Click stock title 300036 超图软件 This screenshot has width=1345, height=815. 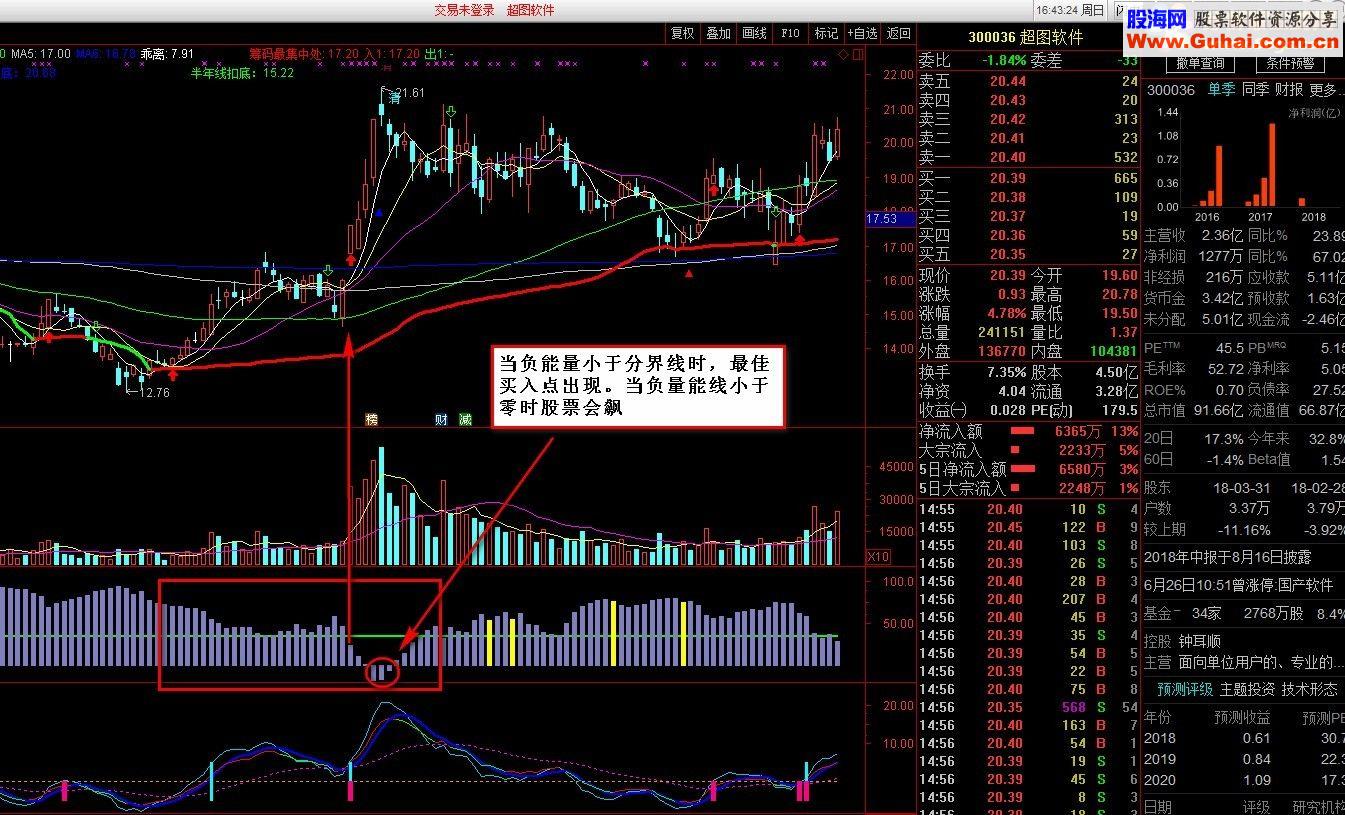click(1026, 37)
